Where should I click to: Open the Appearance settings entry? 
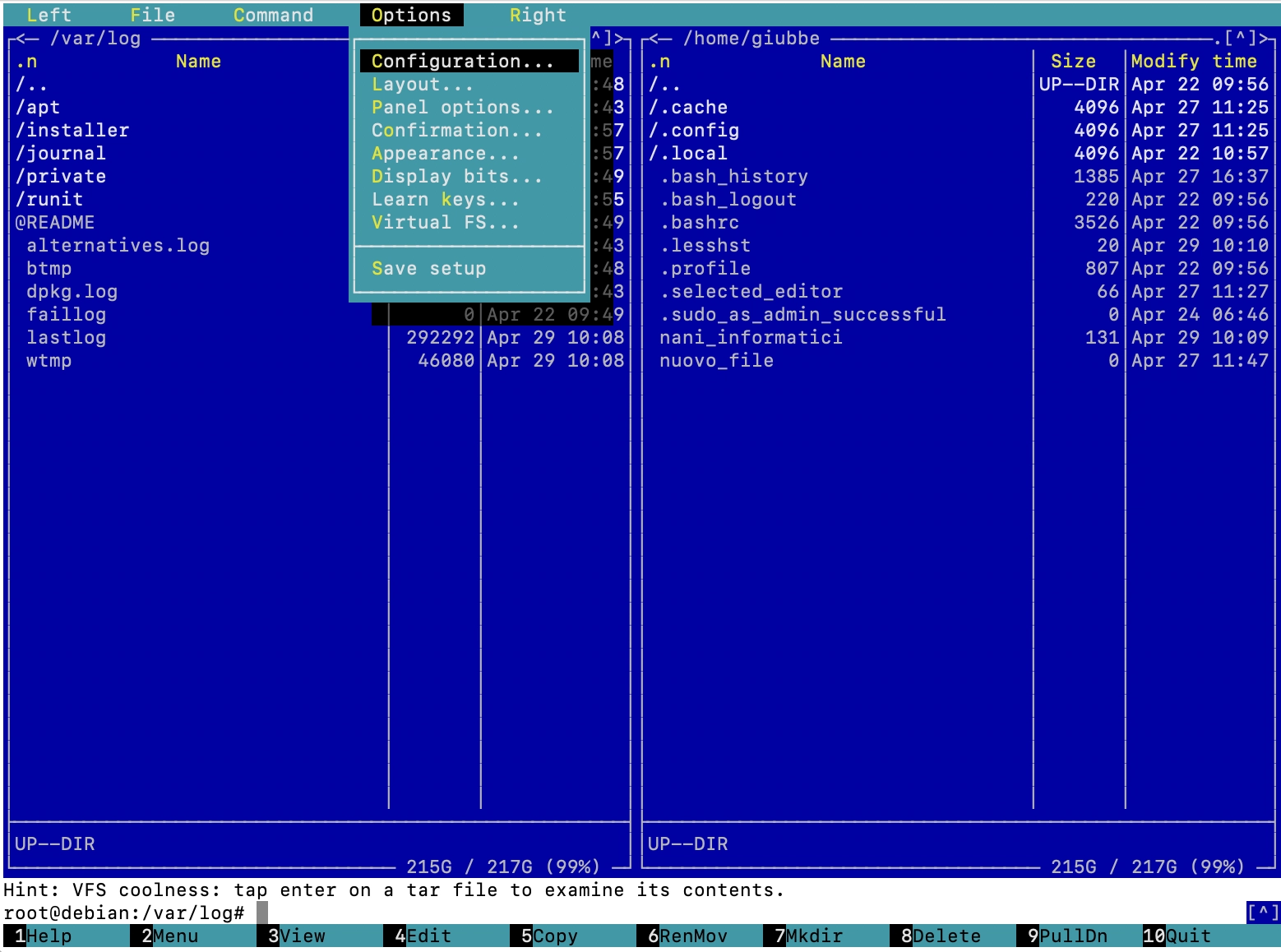coord(445,154)
